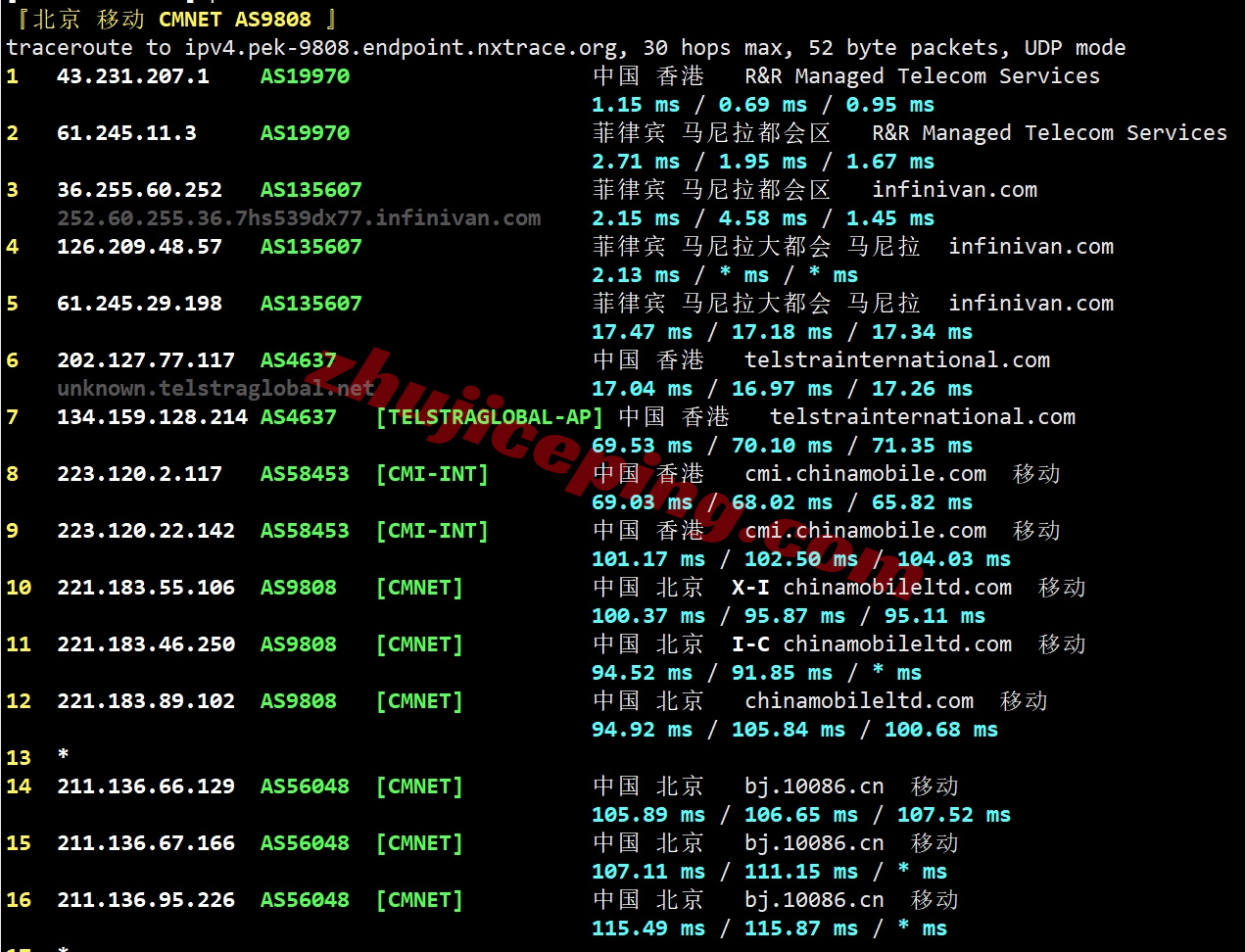Click IP address 126.209.48.57 on hop 4
The height and width of the screenshot is (952, 1245).
pos(139,247)
